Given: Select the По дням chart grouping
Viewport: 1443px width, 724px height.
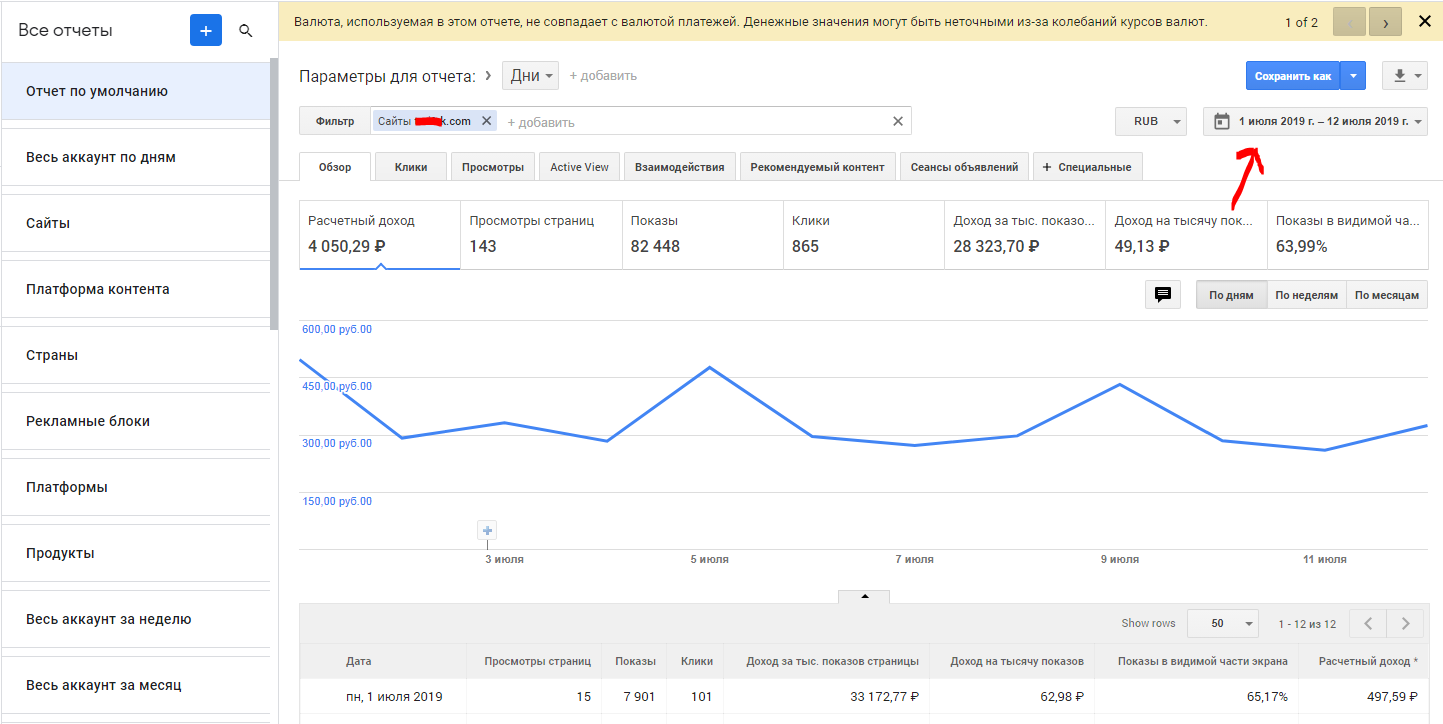Looking at the screenshot, I should click(x=1231, y=295).
